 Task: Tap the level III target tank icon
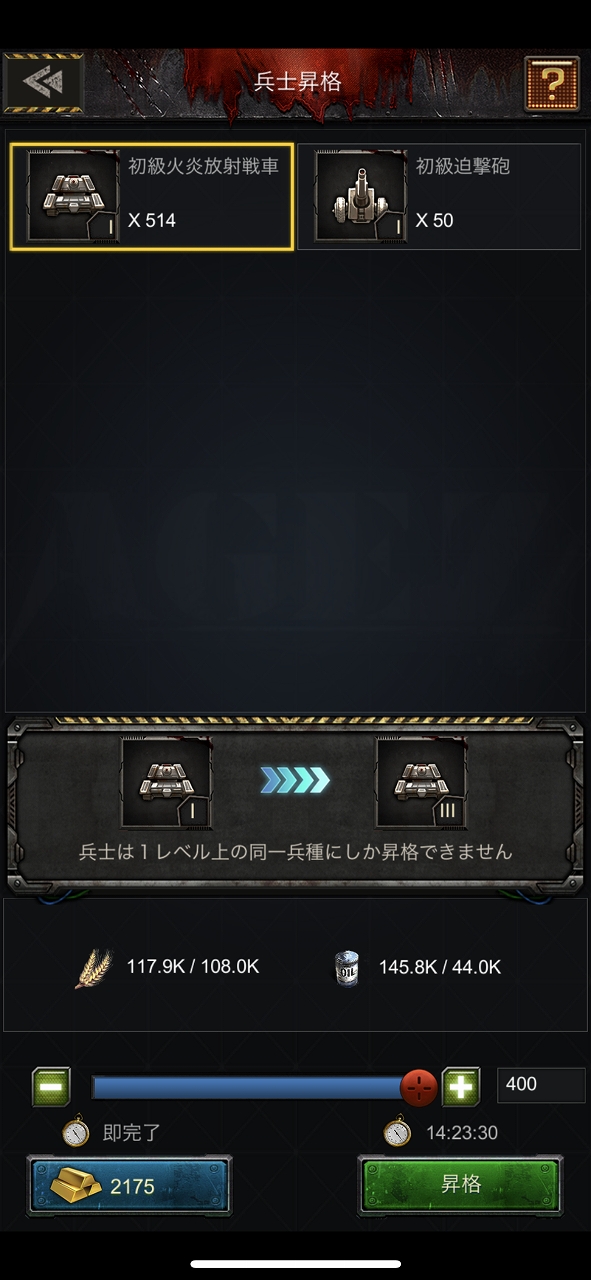[x=421, y=783]
